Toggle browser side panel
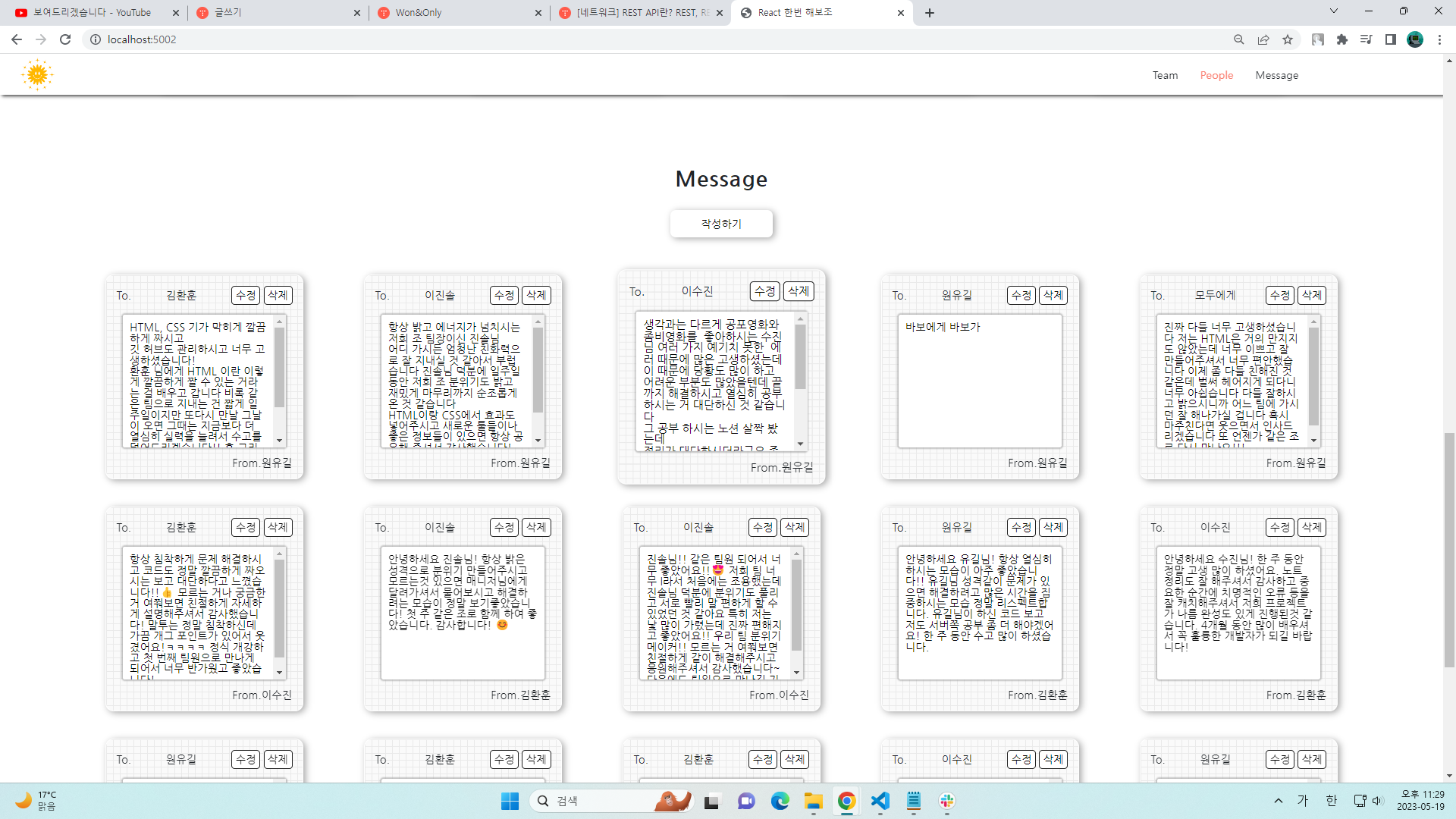Image resolution: width=1456 pixels, height=819 pixels. pyautogui.click(x=1391, y=39)
